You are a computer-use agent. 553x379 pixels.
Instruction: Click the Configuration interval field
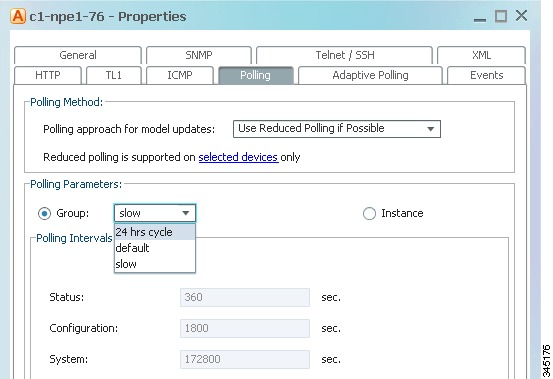[x=245, y=328]
